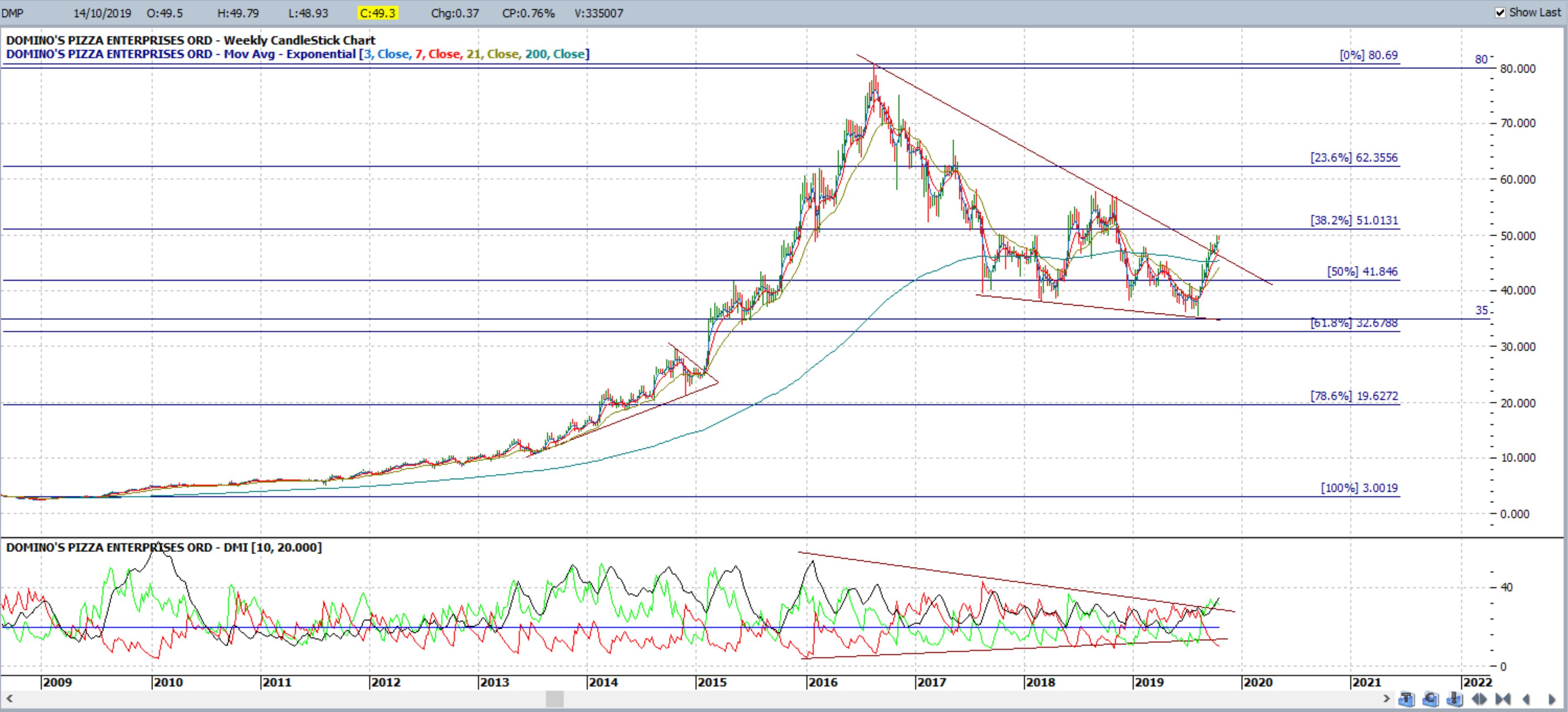
Task: Click the O:49.5 open price value
Action: [164, 13]
